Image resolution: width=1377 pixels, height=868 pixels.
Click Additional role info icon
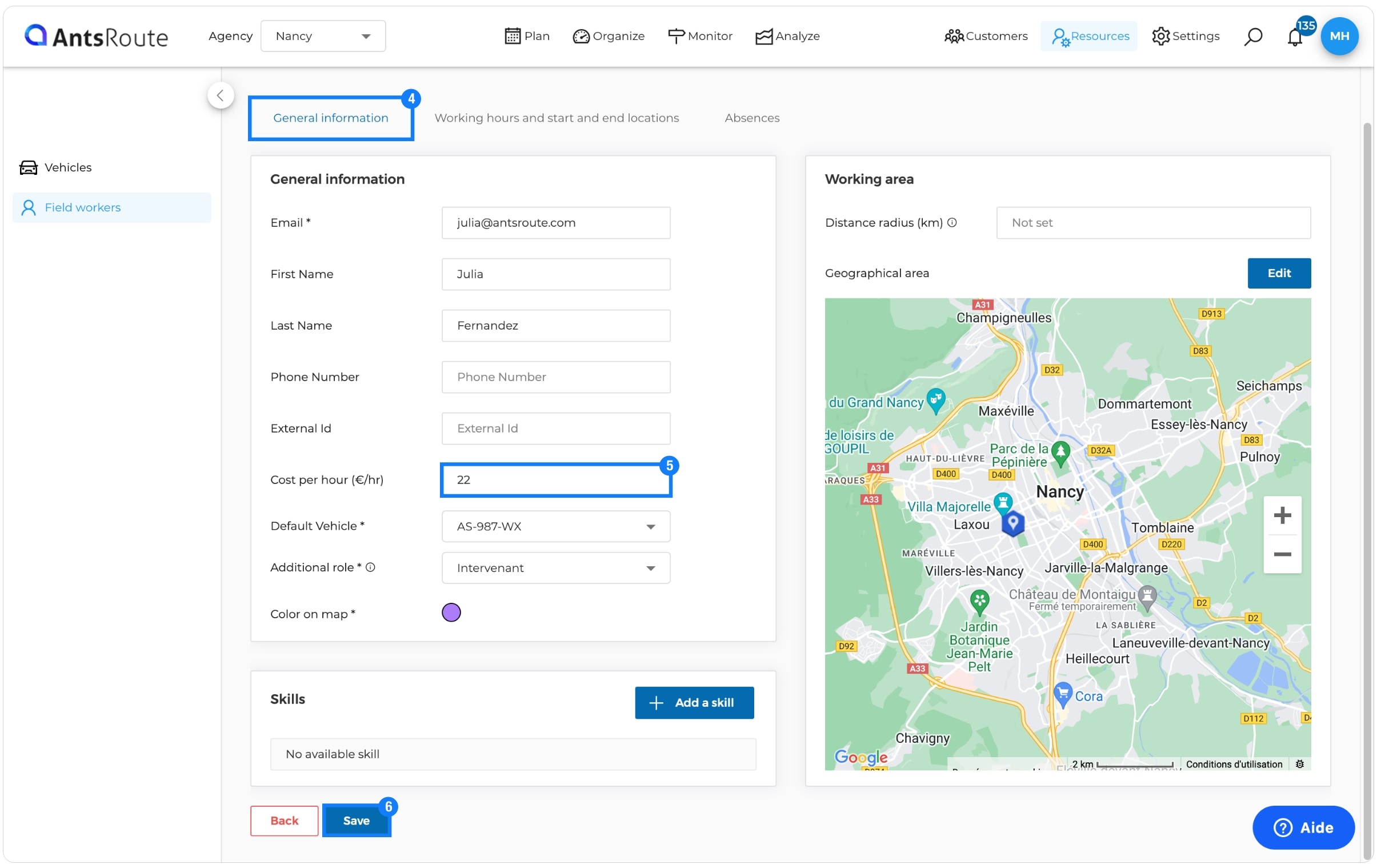coord(371,568)
